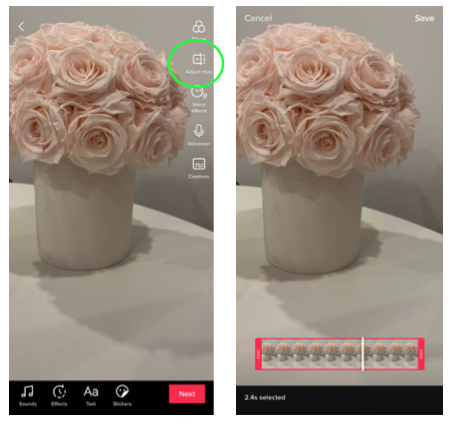Click the left trim handle of clip
This screenshot has height=426, width=459.
259,354
